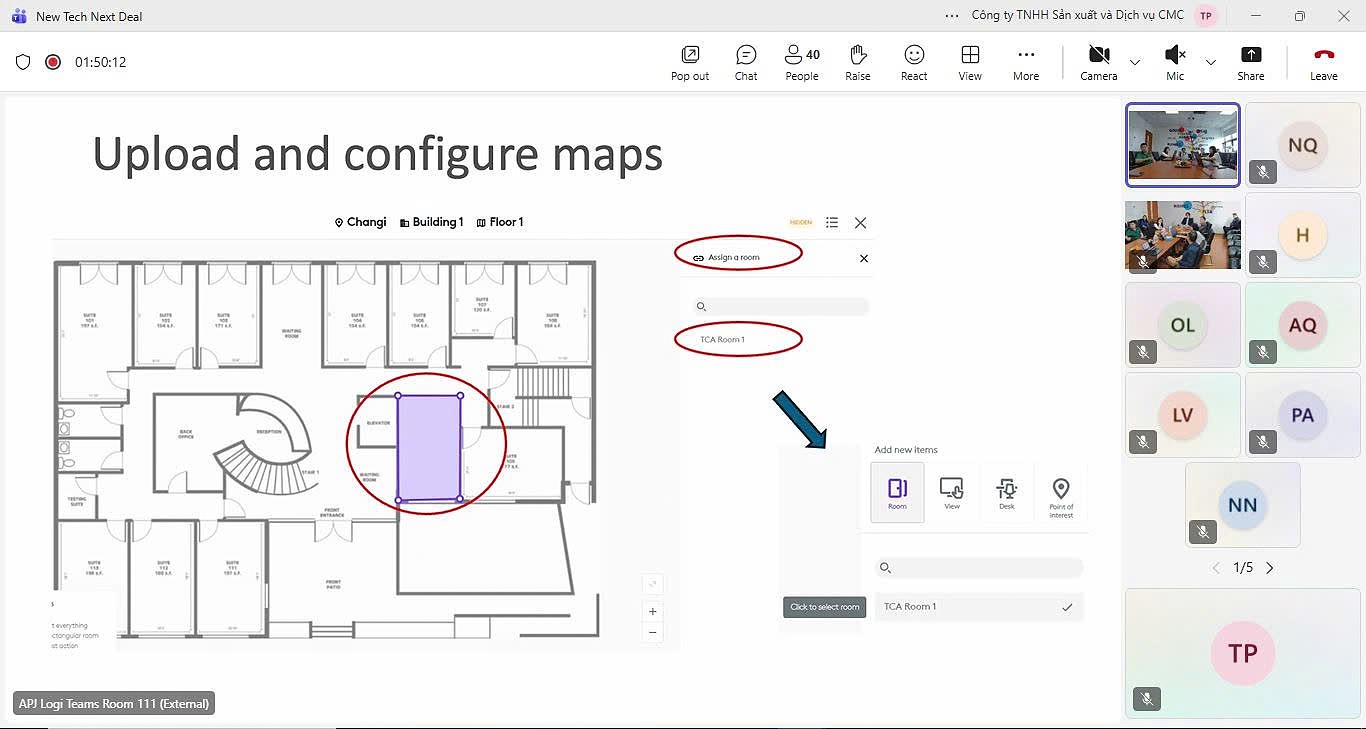The image size is (1366, 729).
Task: Share your screen content
Action: click(1250, 62)
